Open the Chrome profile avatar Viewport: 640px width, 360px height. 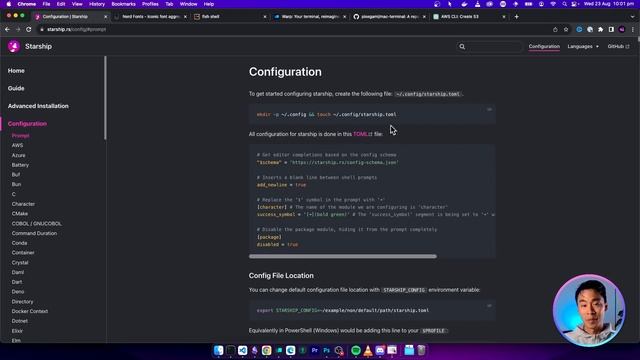coord(622,29)
